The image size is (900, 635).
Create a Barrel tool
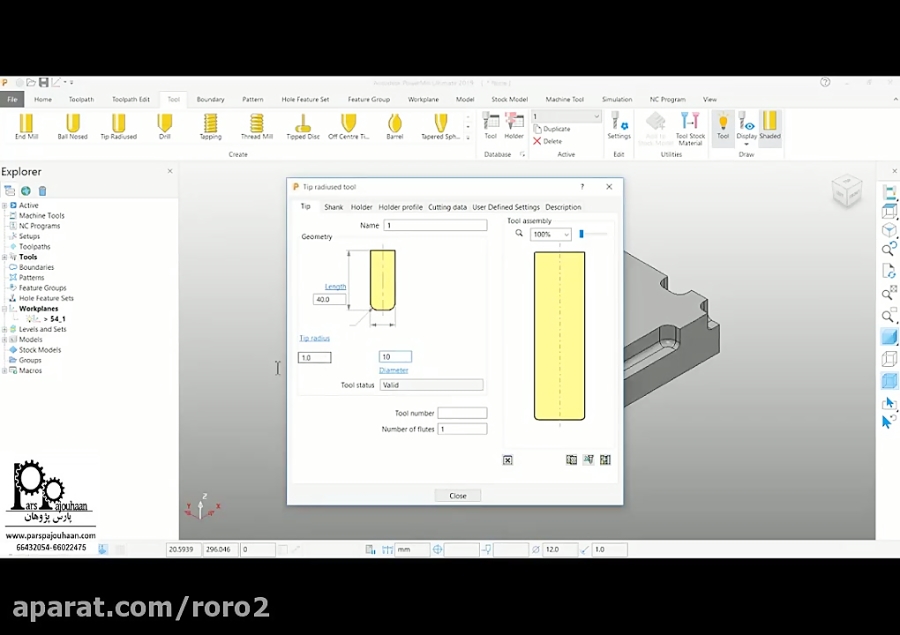pos(394,125)
